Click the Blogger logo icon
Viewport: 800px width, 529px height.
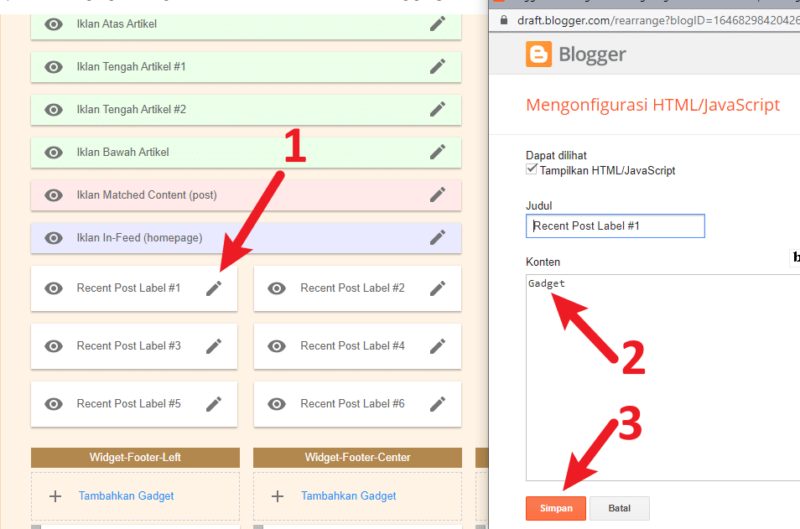pos(539,54)
